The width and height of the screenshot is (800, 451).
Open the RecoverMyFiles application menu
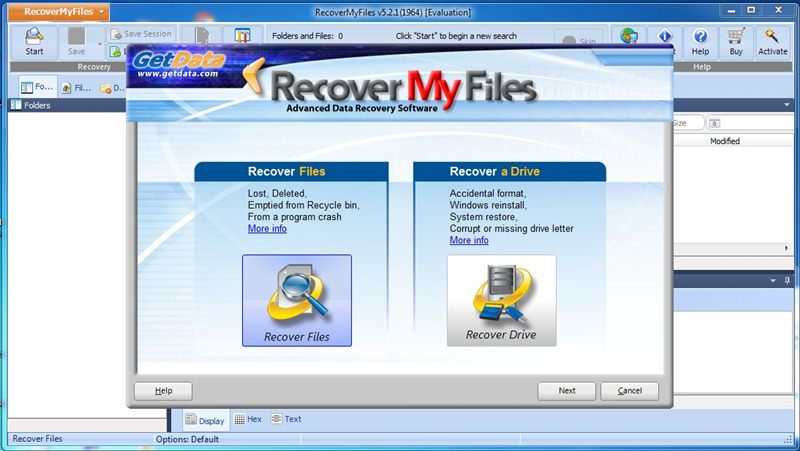pos(58,12)
